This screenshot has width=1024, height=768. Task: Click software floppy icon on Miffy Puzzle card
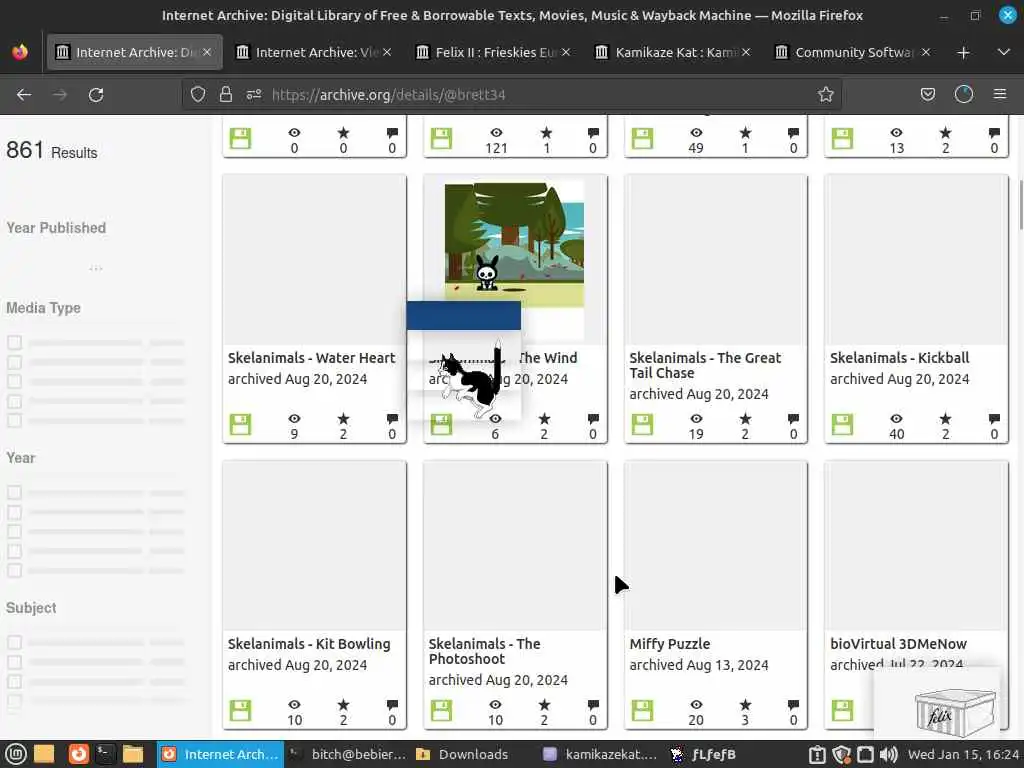pyautogui.click(x=642, y=711)
